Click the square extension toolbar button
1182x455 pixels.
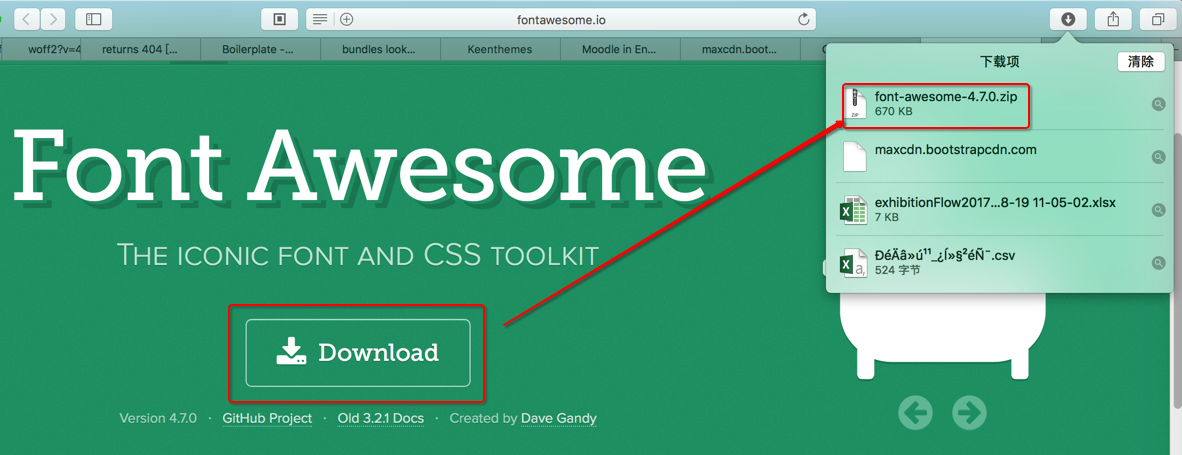pos(280,19)
